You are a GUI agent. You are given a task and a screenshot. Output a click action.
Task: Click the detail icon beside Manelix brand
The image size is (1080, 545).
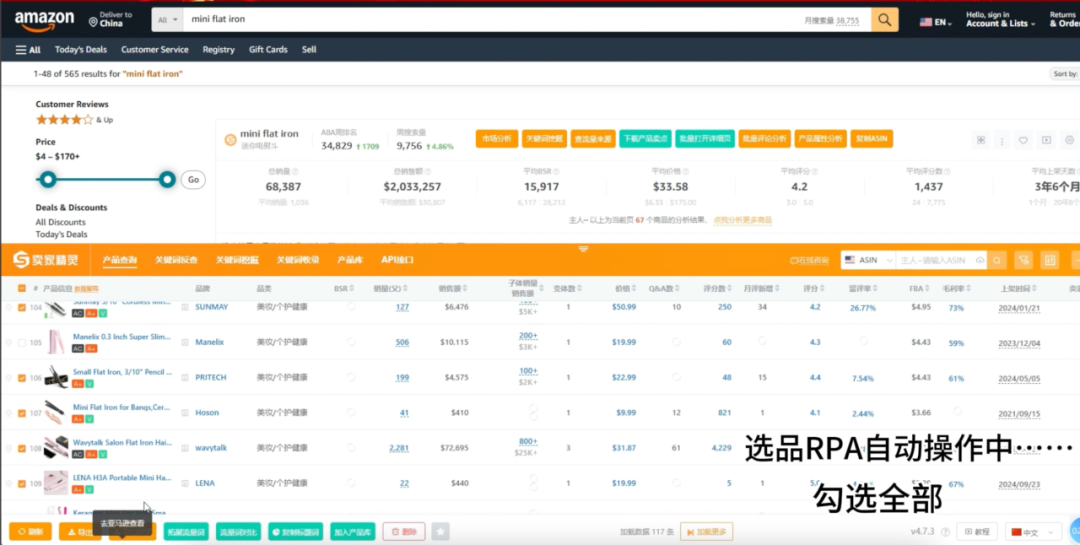185,342
